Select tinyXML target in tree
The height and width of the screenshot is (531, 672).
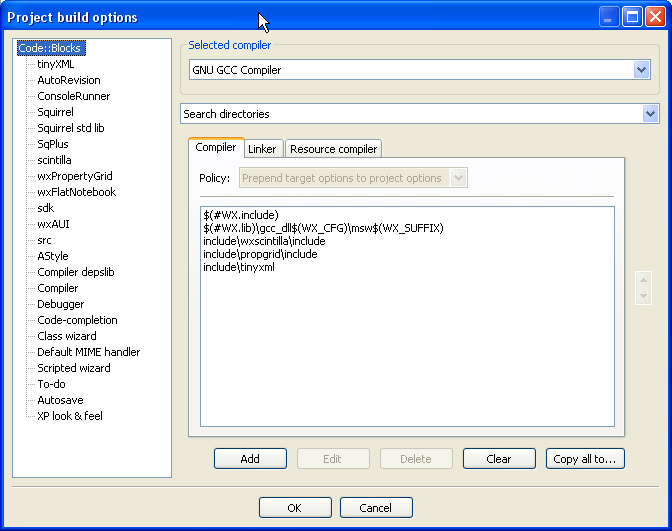pyautogui.click(x=56, y=64)
